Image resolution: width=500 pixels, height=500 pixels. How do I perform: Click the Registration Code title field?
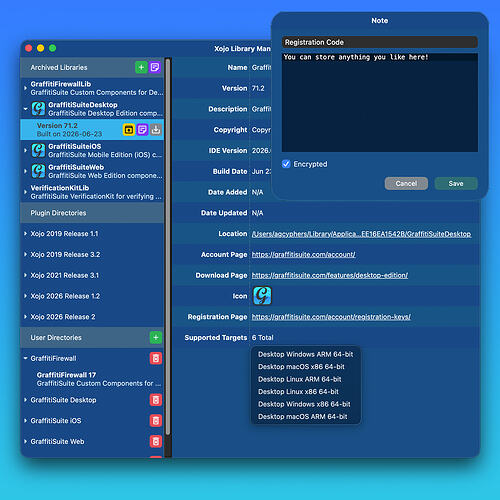(x=380, y=42)
